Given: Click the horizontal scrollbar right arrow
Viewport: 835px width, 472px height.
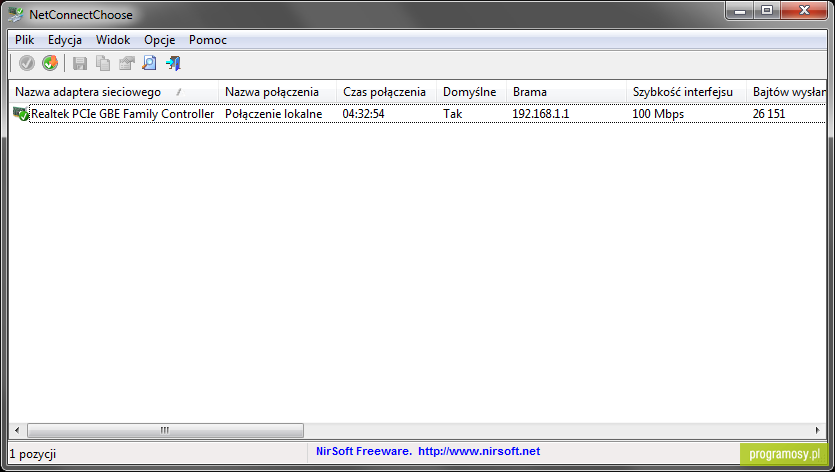Looking at the screenshot, I should [x=818, y=430].
